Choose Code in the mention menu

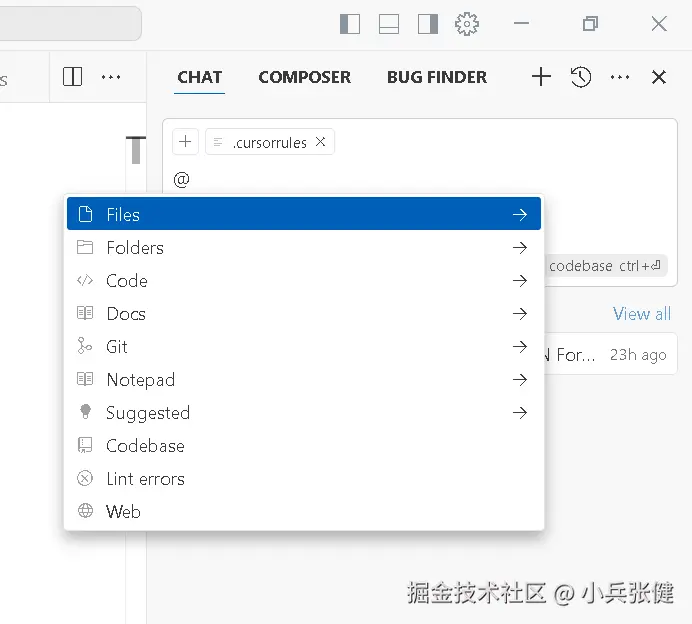(x=304, y=281)
